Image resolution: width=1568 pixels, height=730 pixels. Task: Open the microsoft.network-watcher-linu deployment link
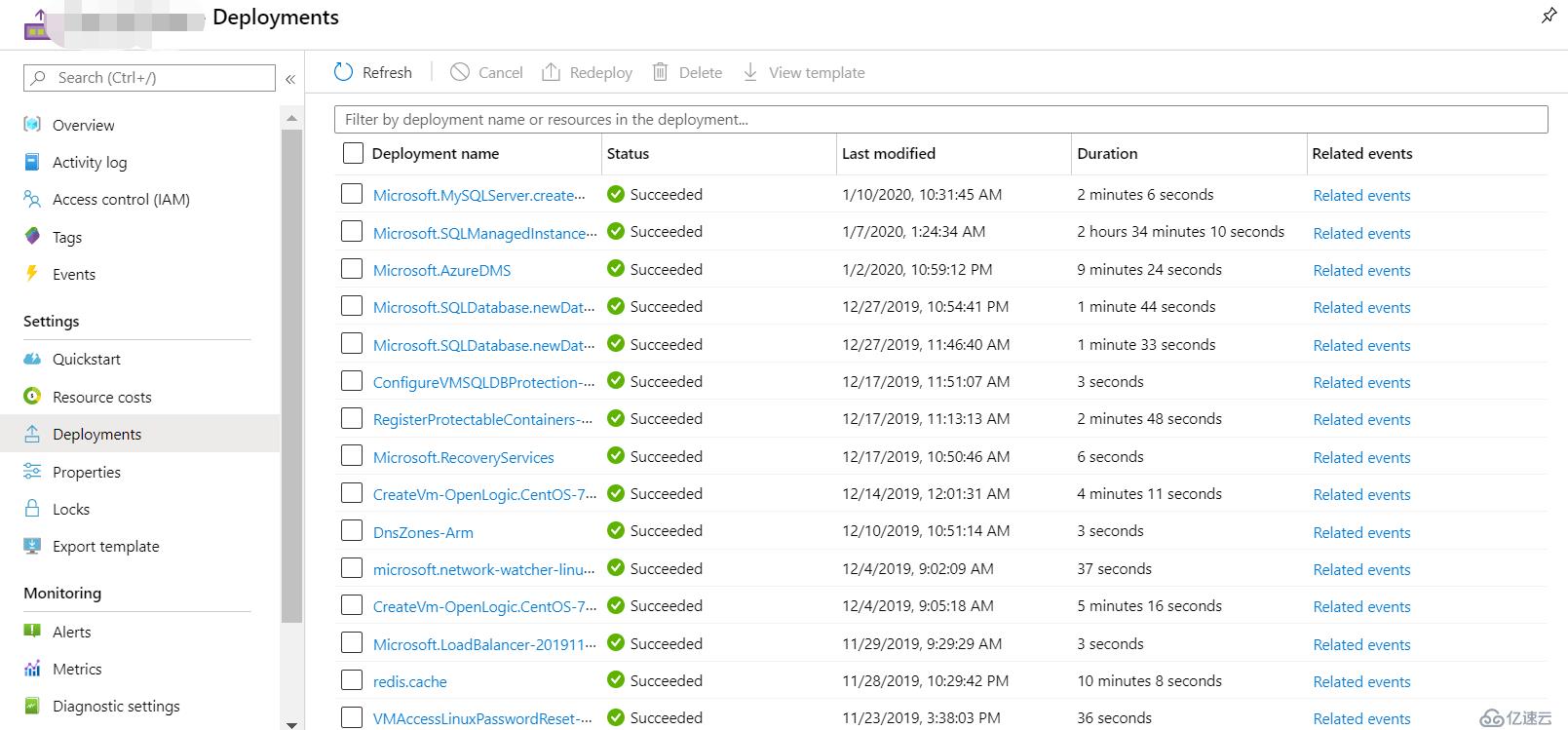coord(484,569)
